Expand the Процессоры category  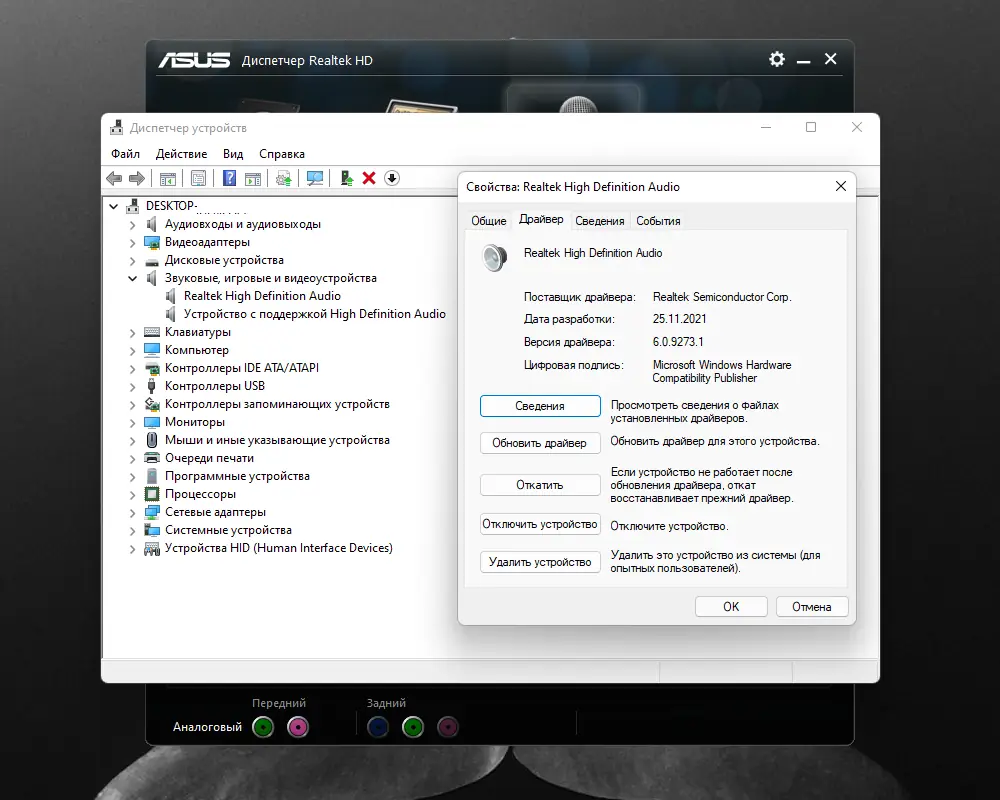(x=133, y=494)
